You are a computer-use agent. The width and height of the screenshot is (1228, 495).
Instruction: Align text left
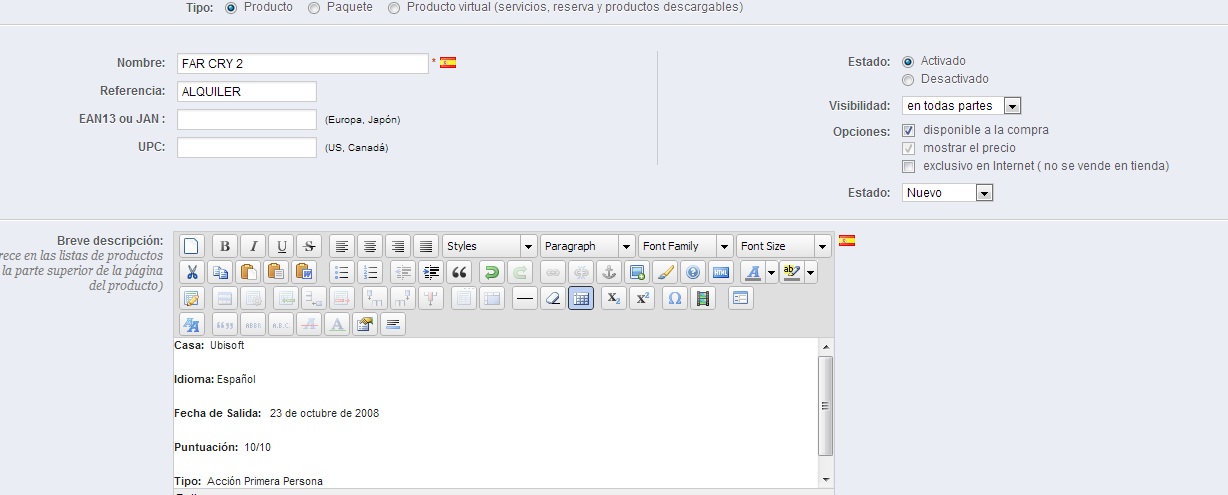coord(342,246)
